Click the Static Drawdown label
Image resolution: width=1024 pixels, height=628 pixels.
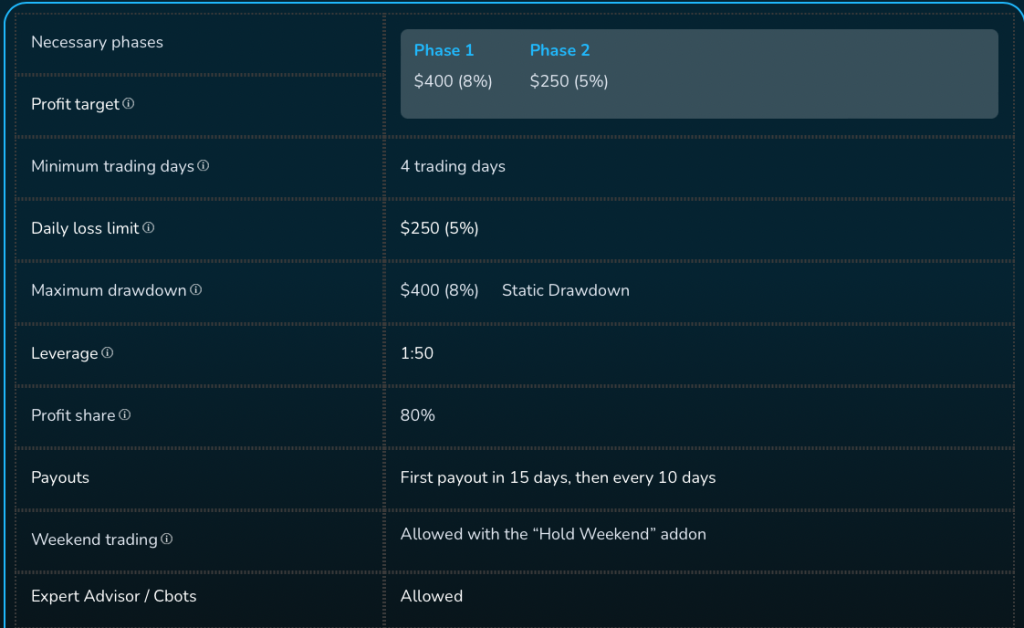566,290
